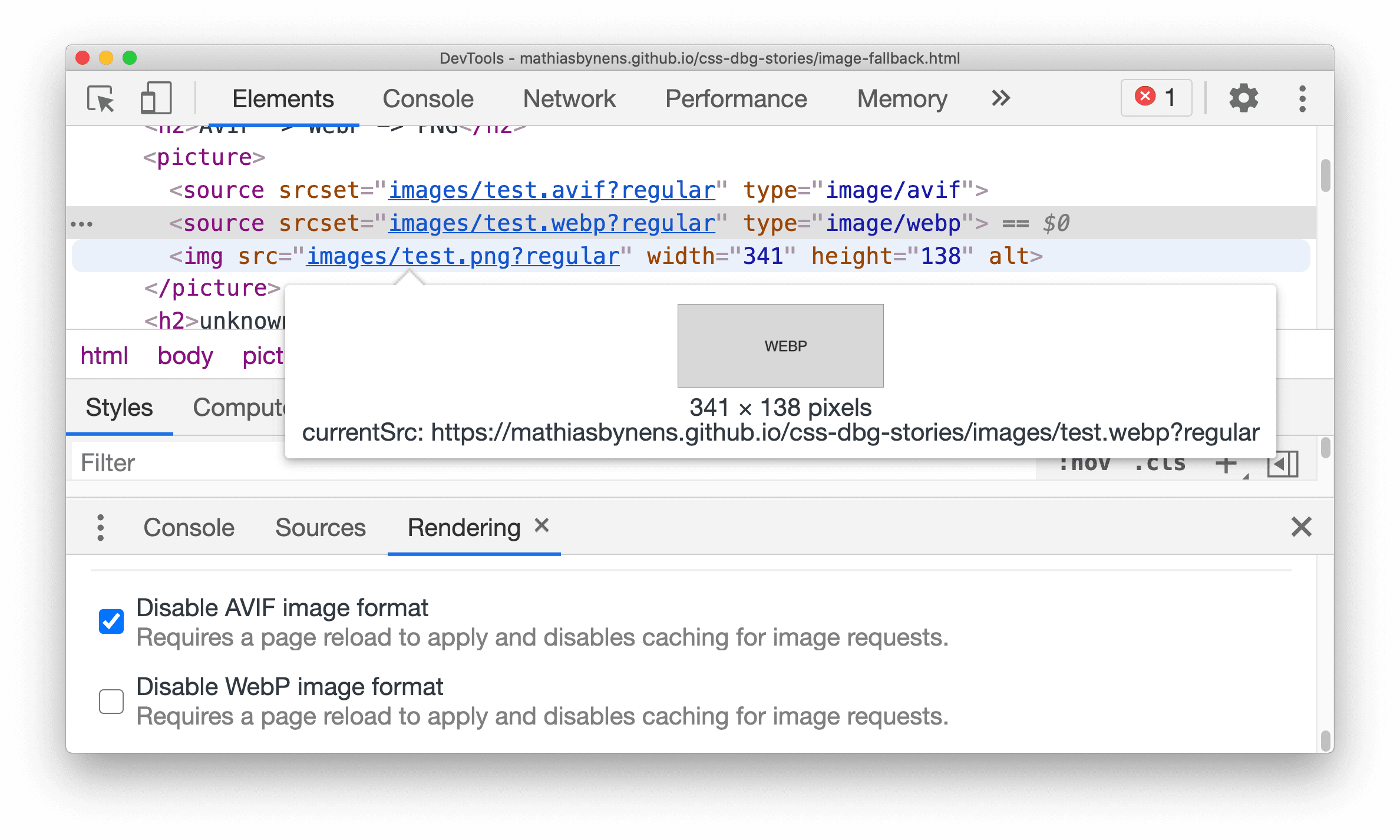This screenshot has height=840, width=1400.
Task: Toggle Disable WebP image format checkbox
Action: pyautogui.click(x=113, y=700)
